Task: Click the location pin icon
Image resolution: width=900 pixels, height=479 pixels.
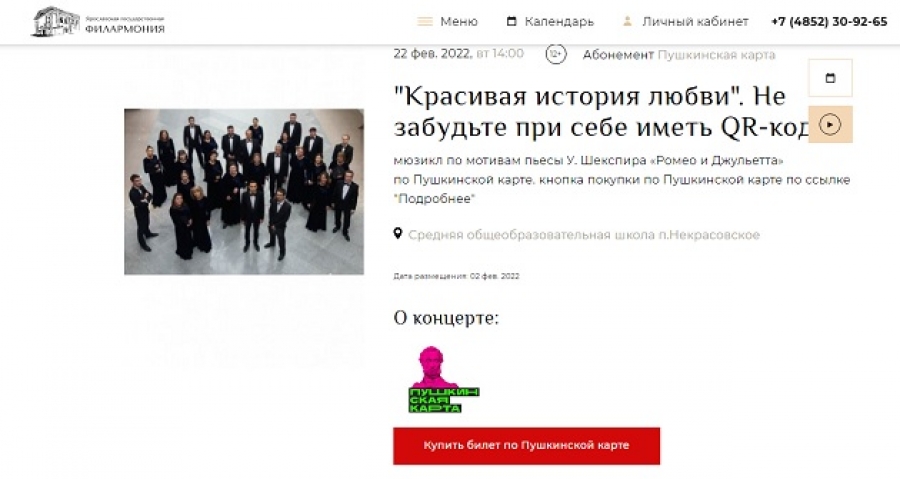Action: tap(398, 233)
